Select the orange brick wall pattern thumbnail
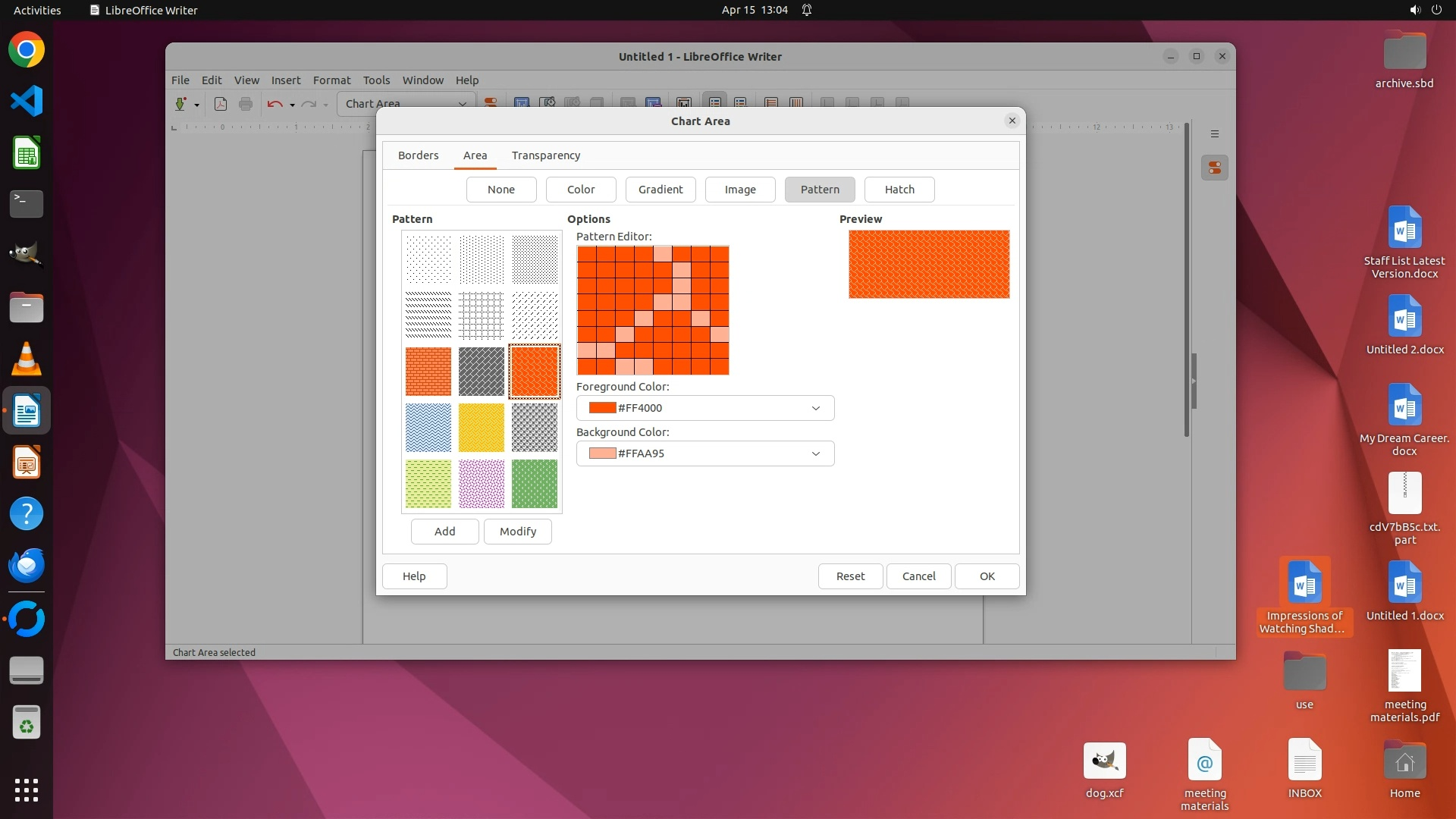Image resolution: width=1456 pixels, height=819 pixels. 428,372
